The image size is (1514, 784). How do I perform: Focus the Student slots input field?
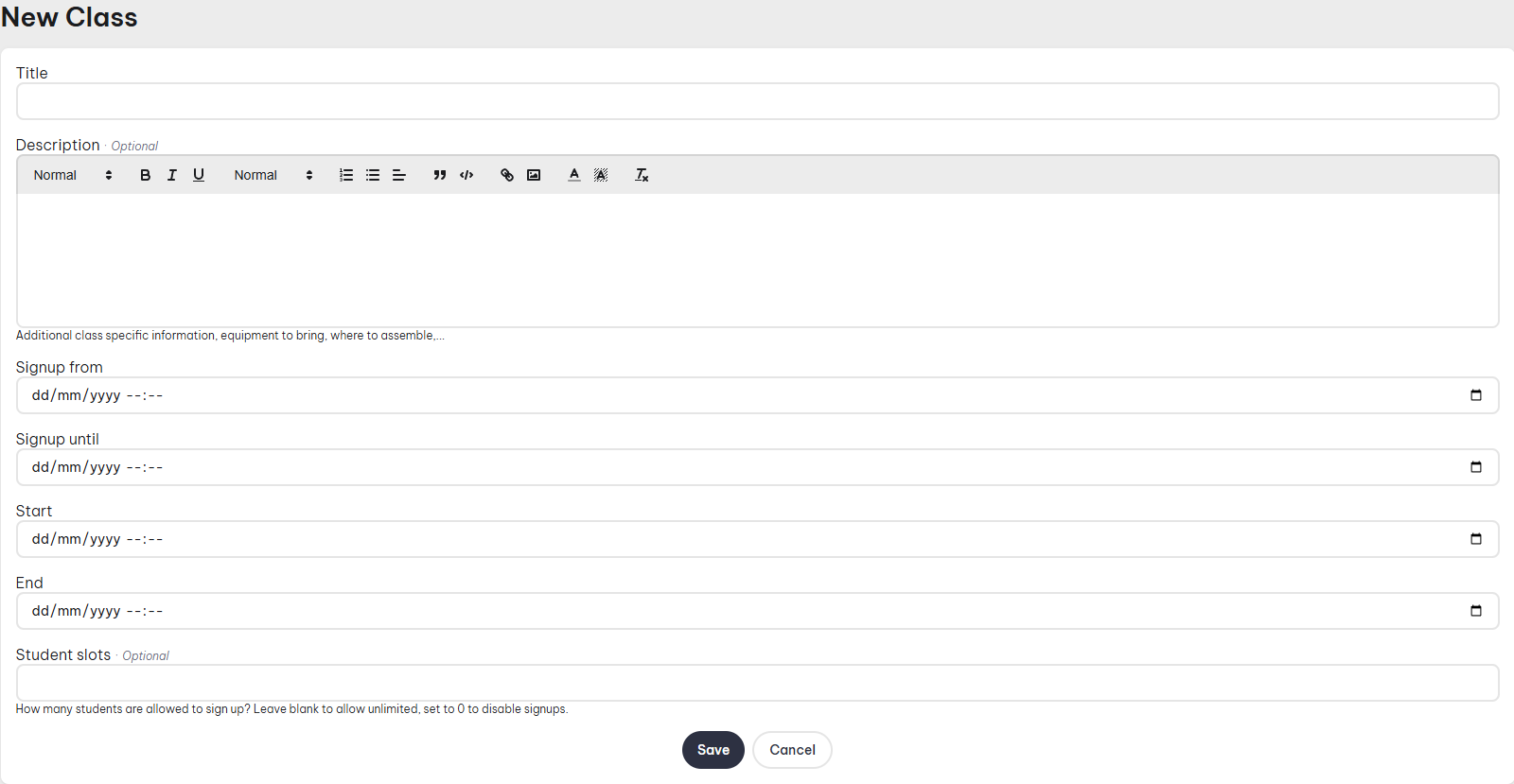tap(757, 683)
